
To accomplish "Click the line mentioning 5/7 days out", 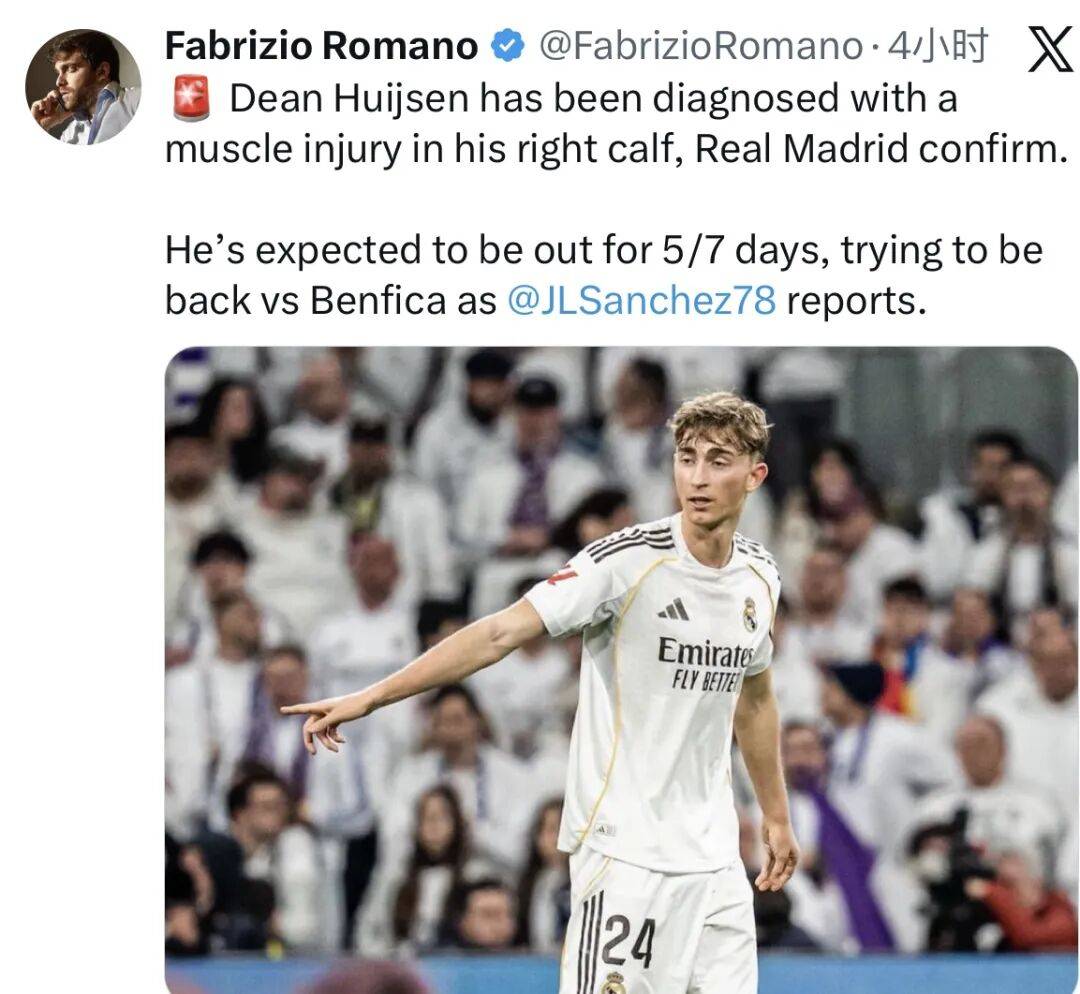I will pos(603,249).
